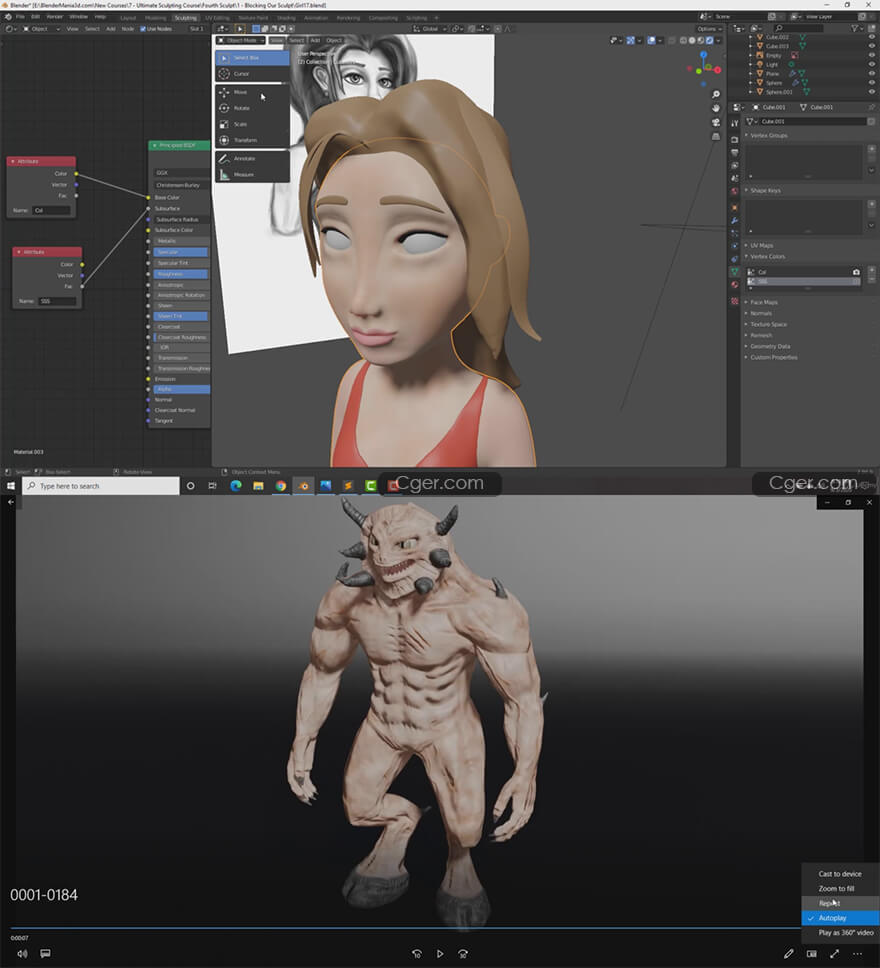Open the Object Mode dropdown
Screen dimensions: 880x968
coord(241,41)
